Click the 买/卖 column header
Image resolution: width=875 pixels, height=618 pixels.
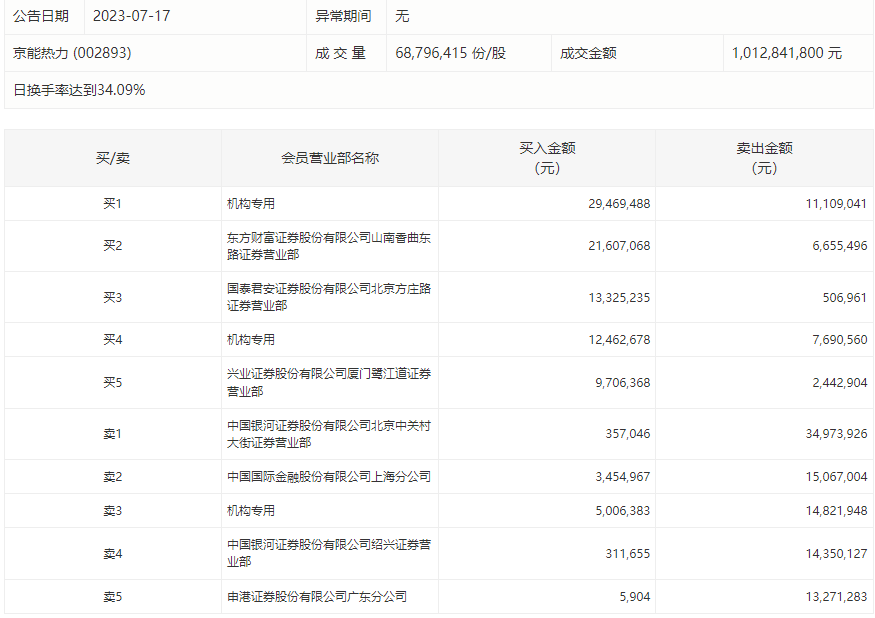tap(113, 158)
